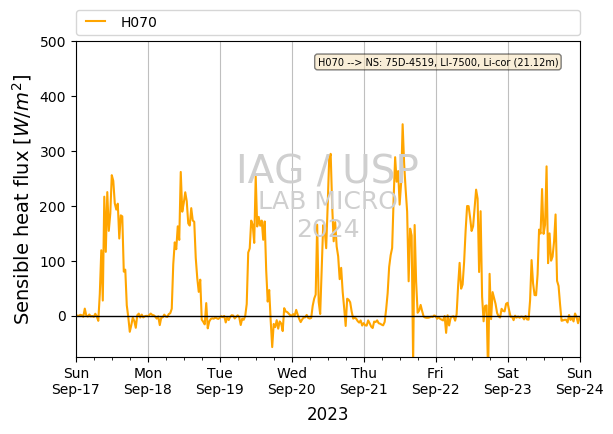Viewport: 613px width, 434px height.
Task: Click the H070 legend label
Action: tap(139, 22)
